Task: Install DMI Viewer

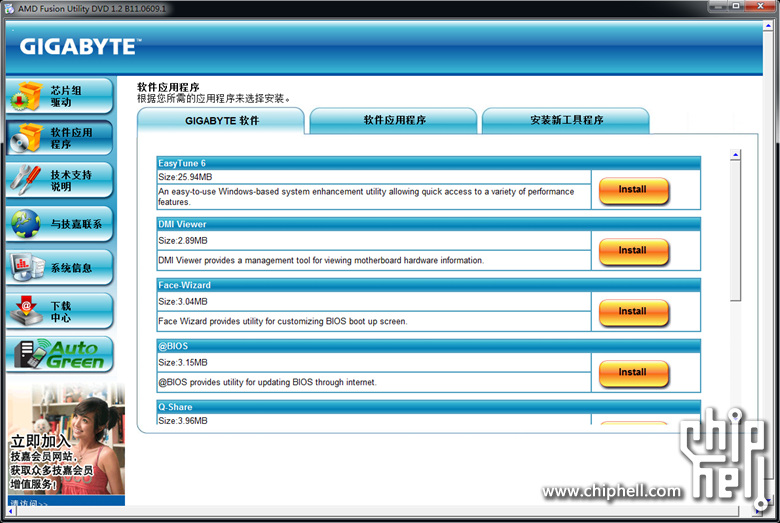Action: point(633,251)
